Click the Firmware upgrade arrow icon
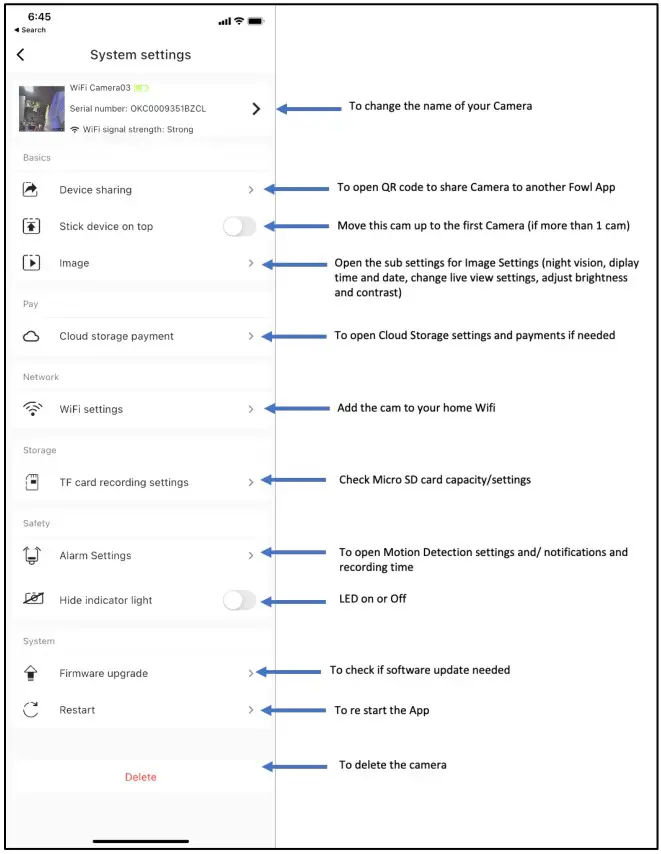 tap(31, 673)
